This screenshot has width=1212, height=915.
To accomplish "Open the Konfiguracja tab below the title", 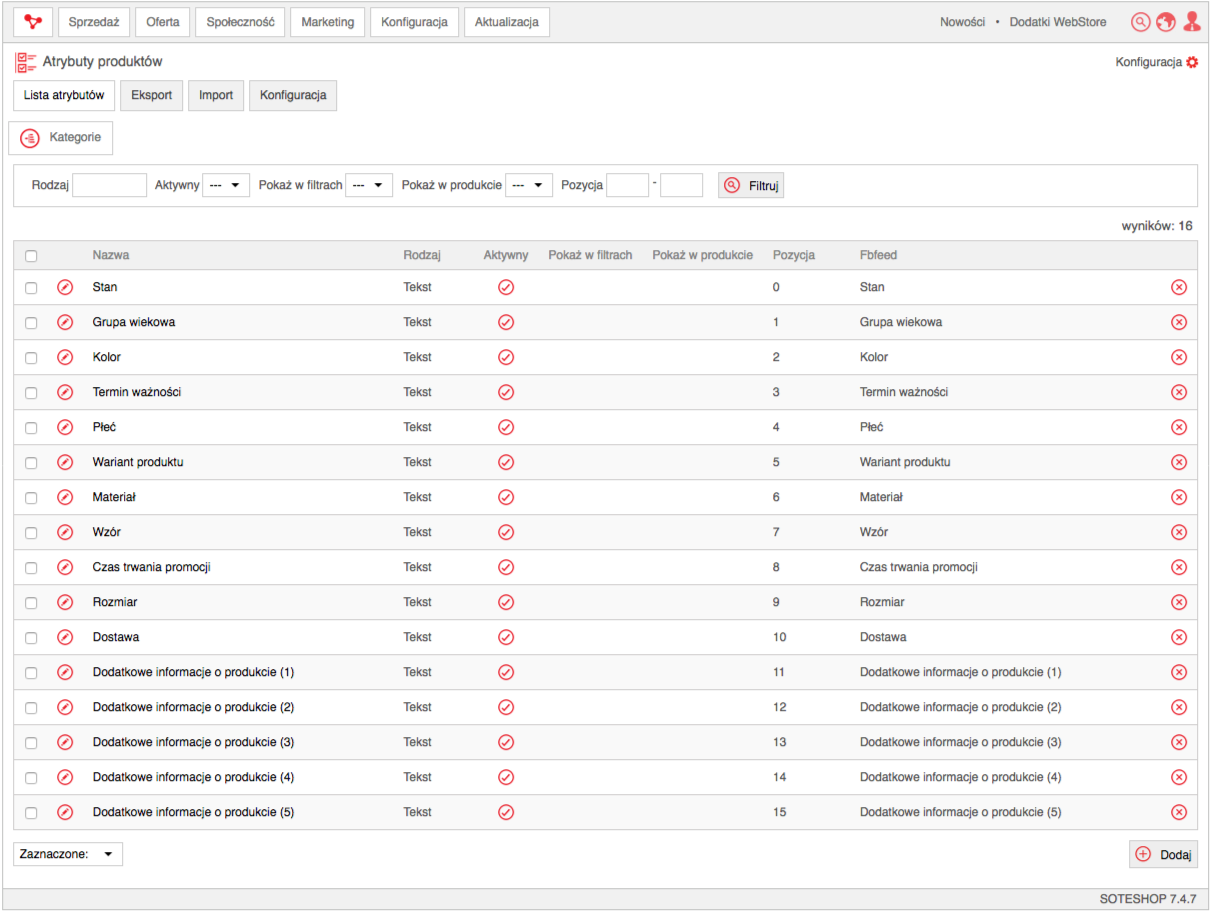I will (x=293, y=95).
